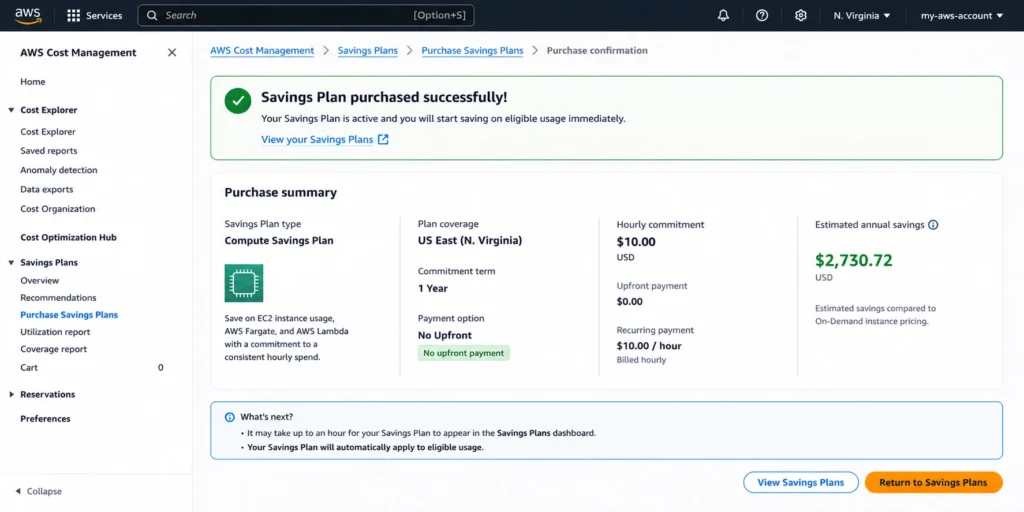Open Anomaly detection
1024x512 pixels.
(59, 170)
